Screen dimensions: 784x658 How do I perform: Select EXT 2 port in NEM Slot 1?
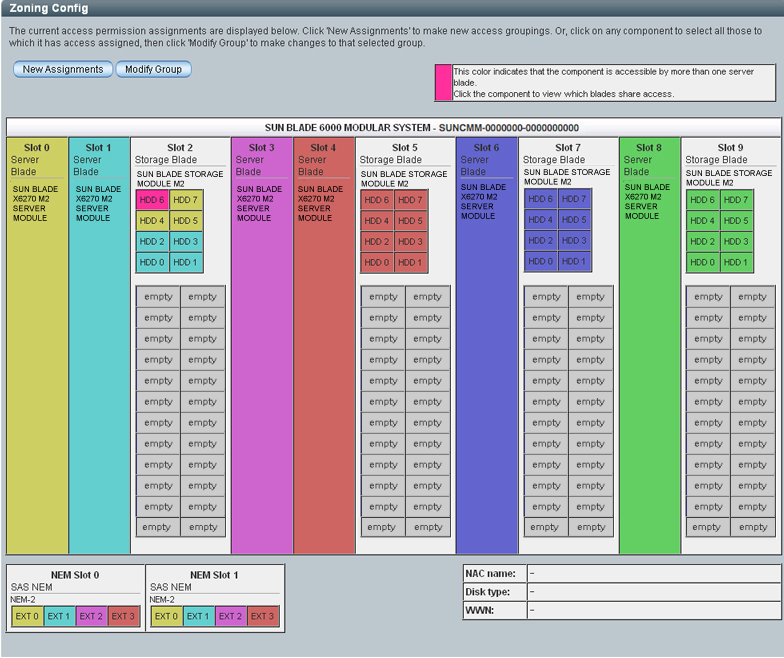point(230,616)
